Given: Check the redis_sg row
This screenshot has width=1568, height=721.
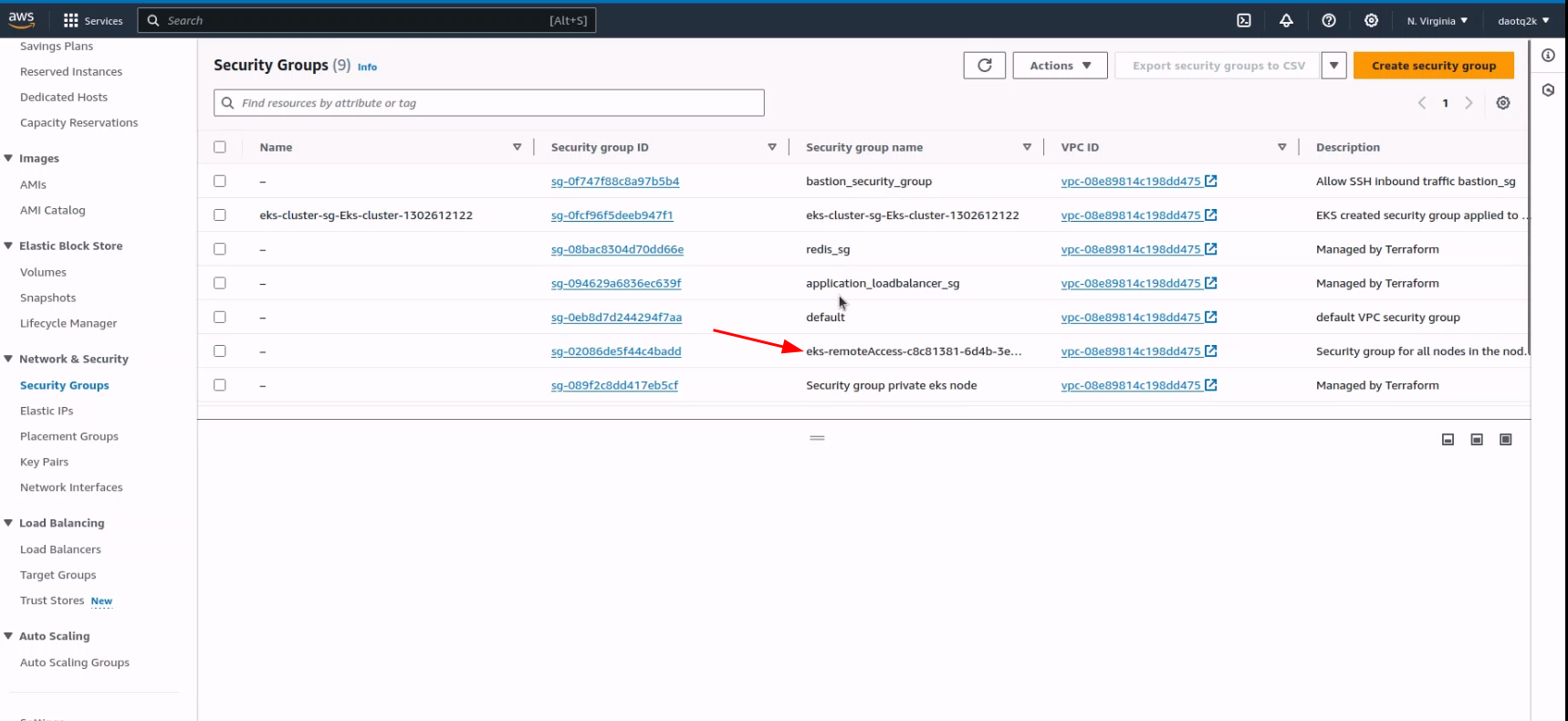Looking at the screenshot, I should [220, 249].
